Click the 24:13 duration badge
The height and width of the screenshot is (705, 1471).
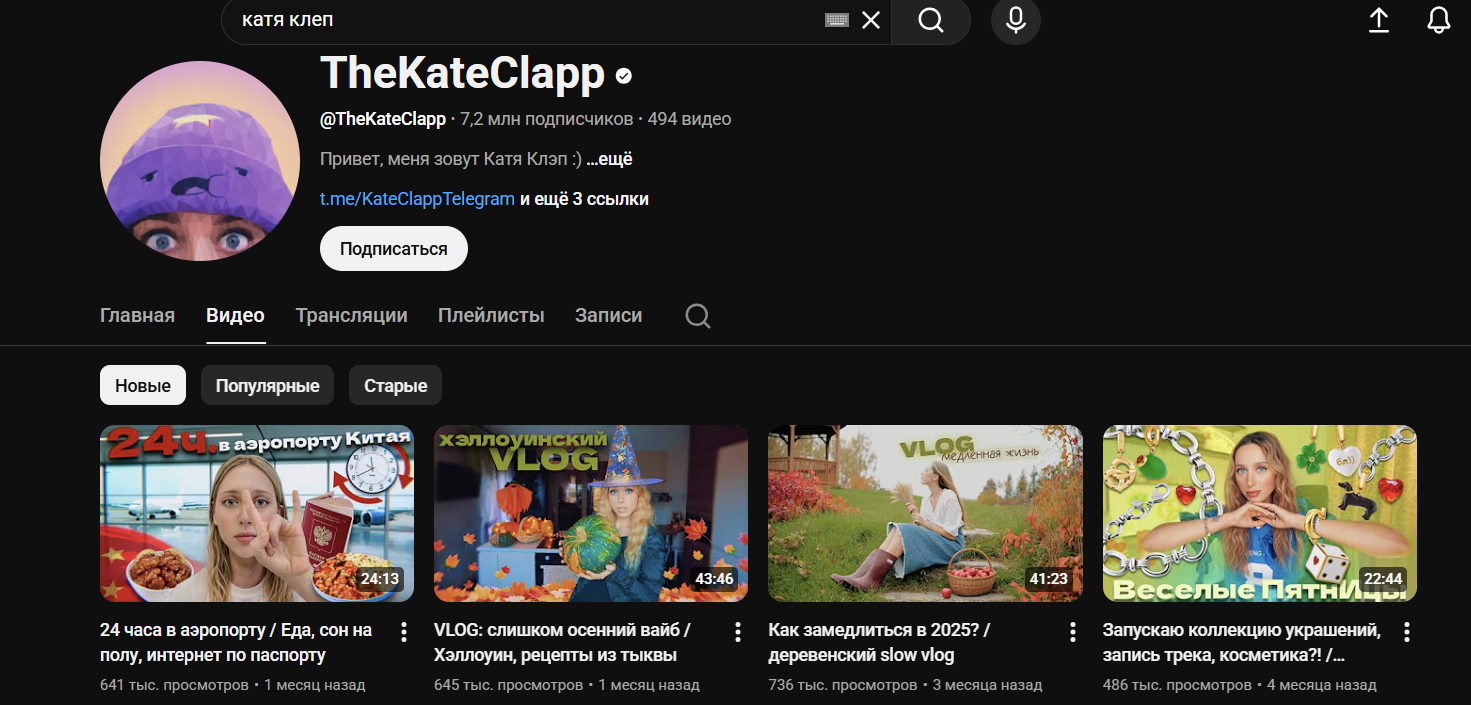click(x=380, y=578)
